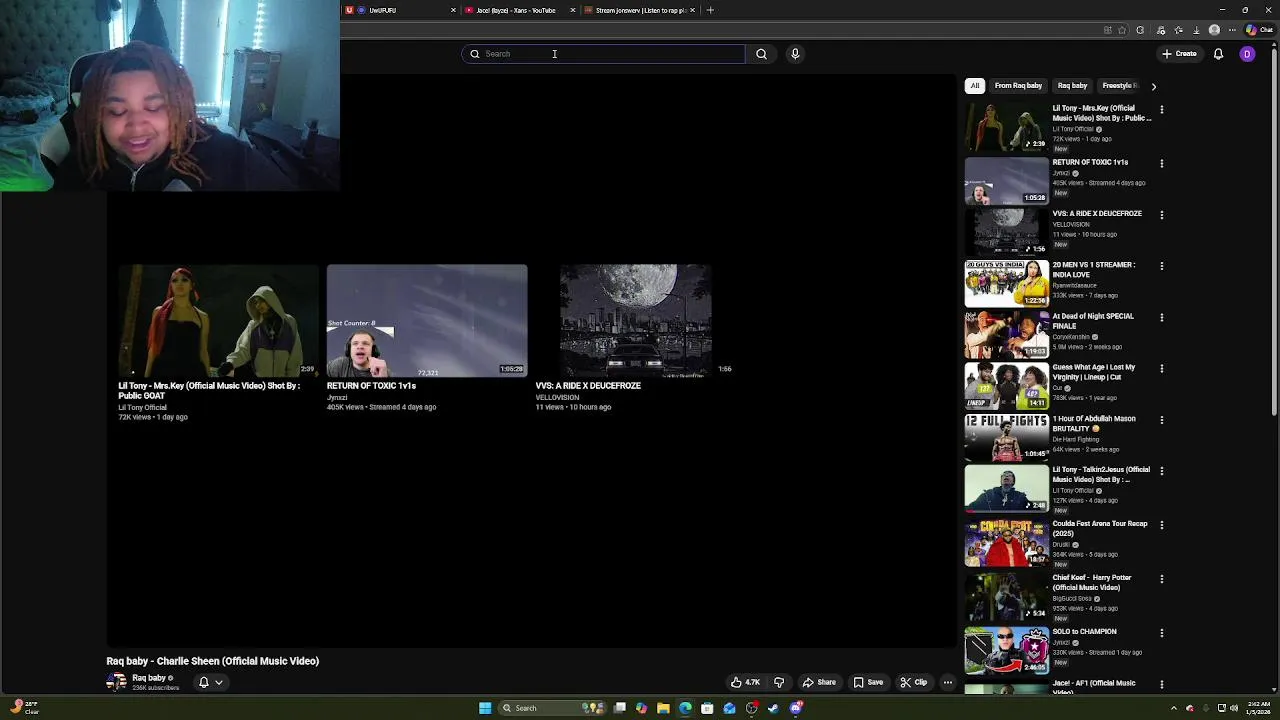
Task: Select the All filter chip
Action: (975, 86)
